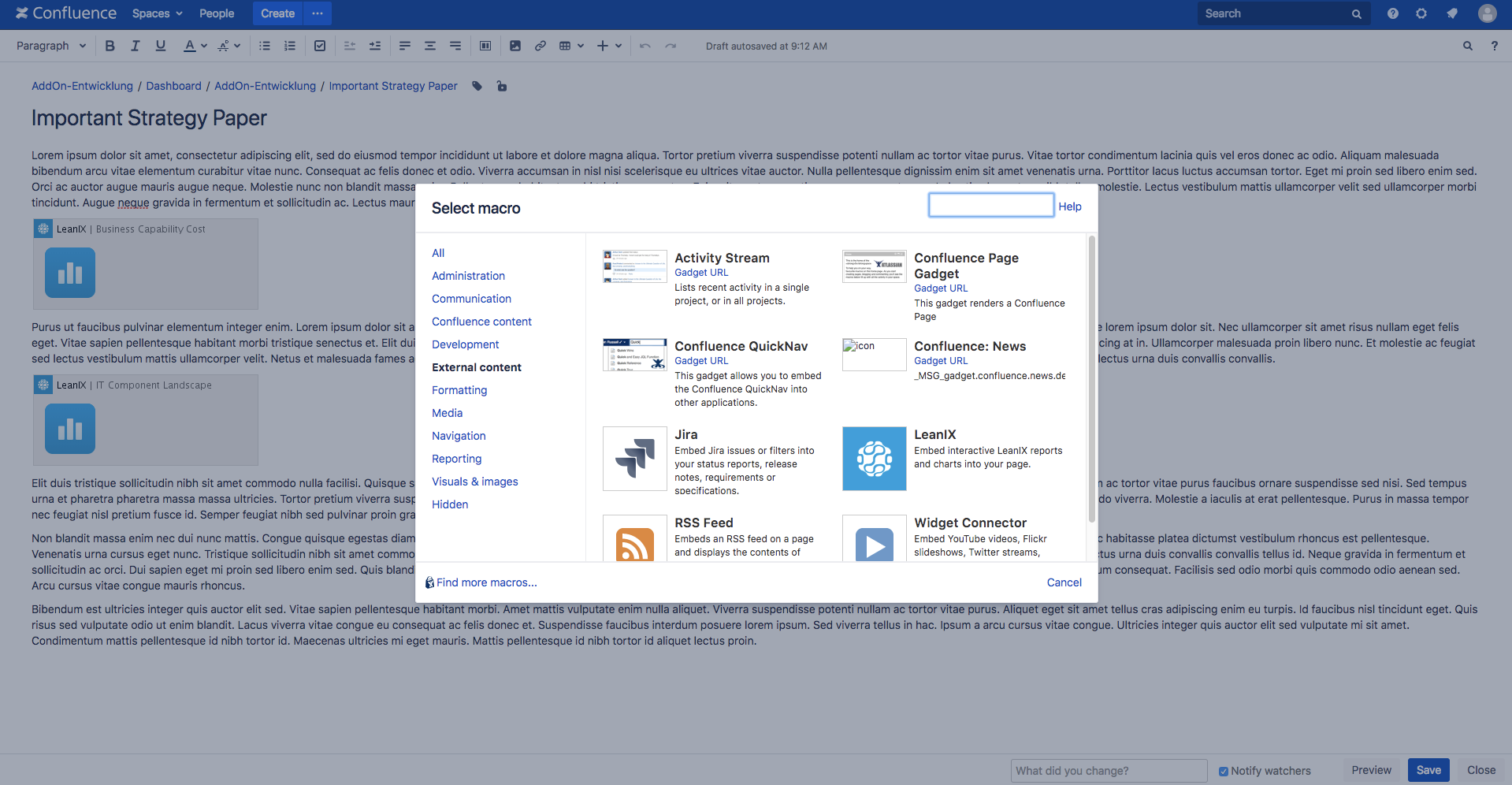The width and height of the screenshot is (1512, 785).
Task: Toggle bold formatting in editor toolbar
Action: (110, 46)
